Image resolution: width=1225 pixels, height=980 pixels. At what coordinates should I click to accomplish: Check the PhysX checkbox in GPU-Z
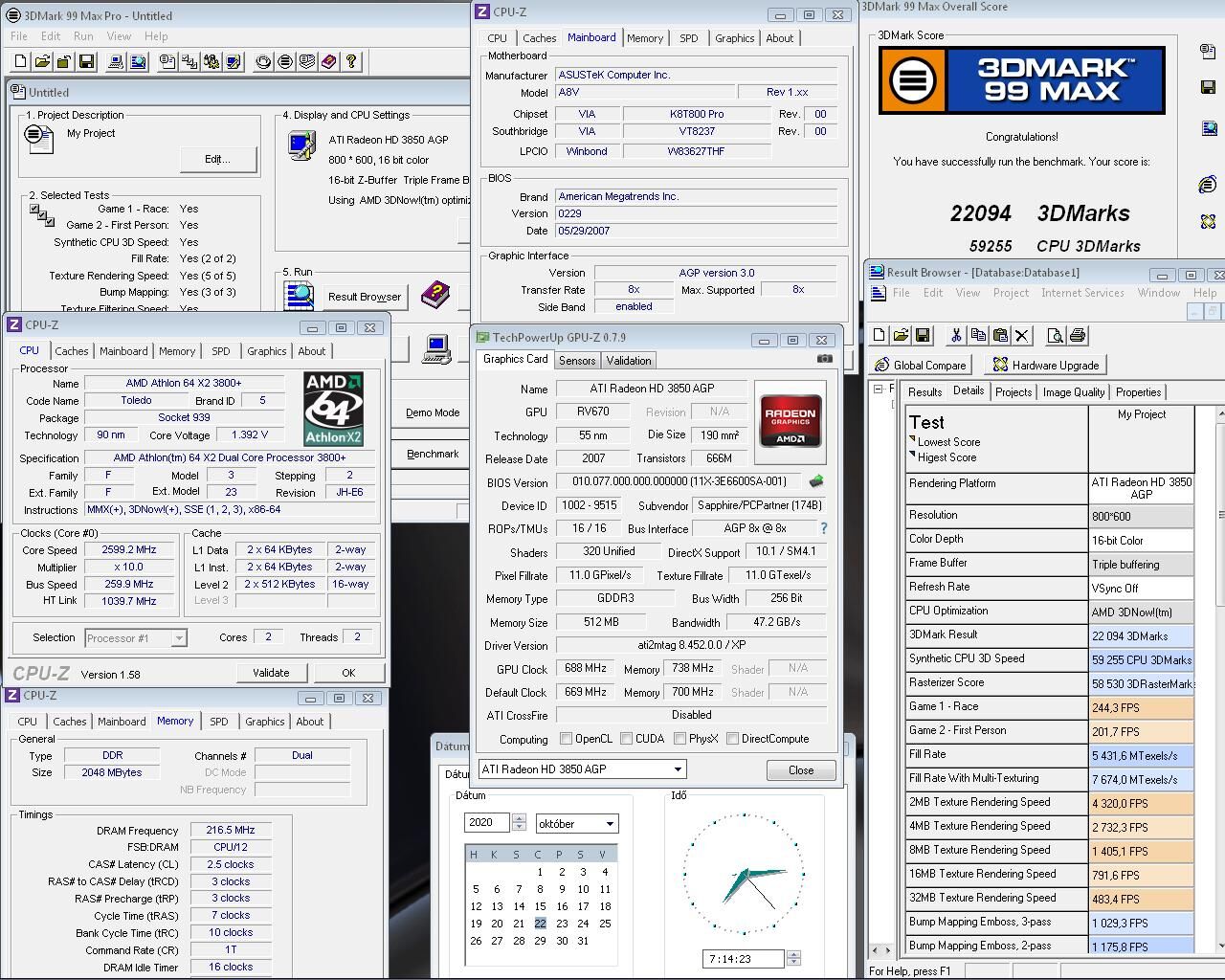pyautogui.click(x=679, y=739)
